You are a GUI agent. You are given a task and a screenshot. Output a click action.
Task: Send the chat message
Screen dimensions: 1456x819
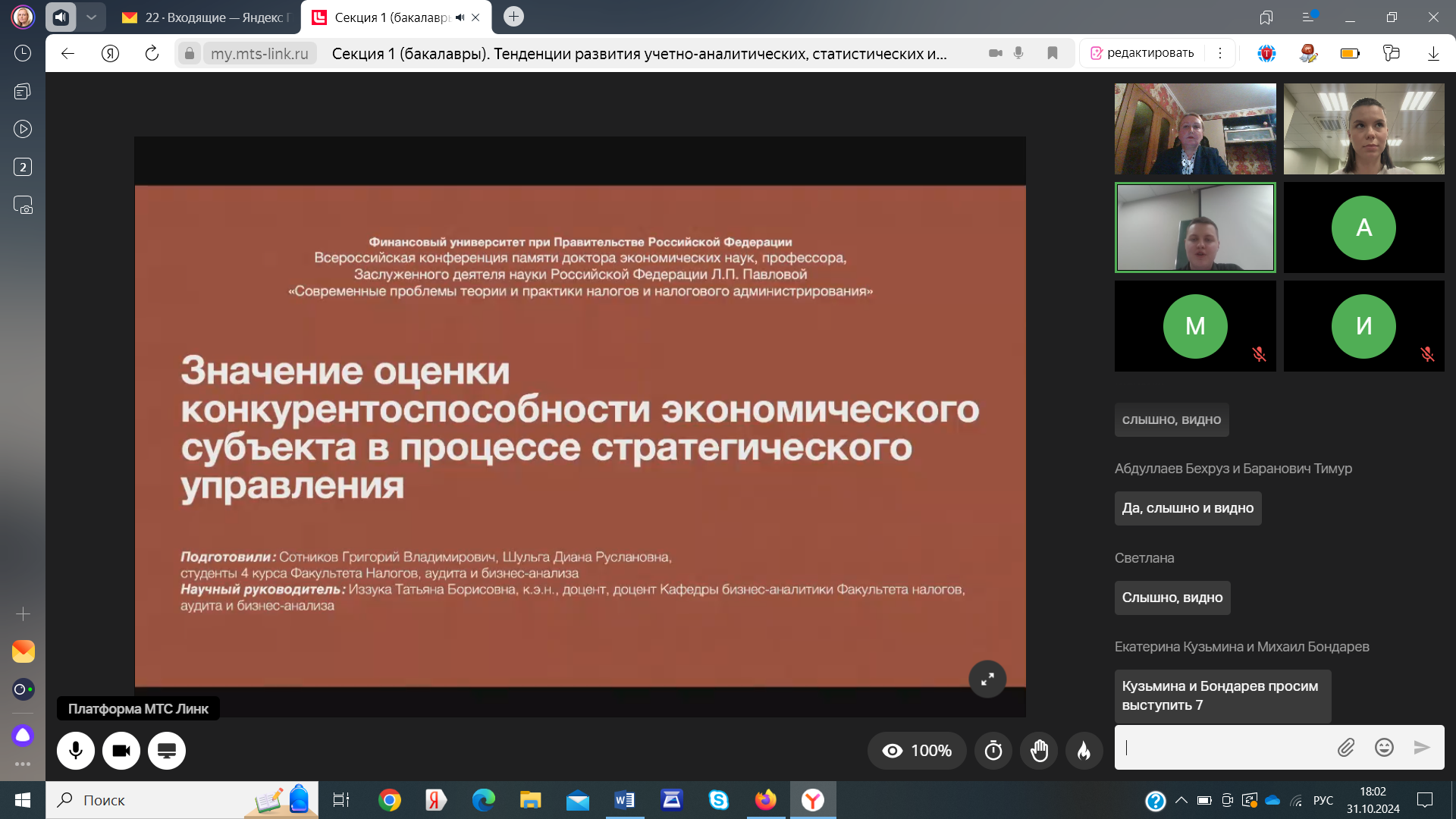1422,748
